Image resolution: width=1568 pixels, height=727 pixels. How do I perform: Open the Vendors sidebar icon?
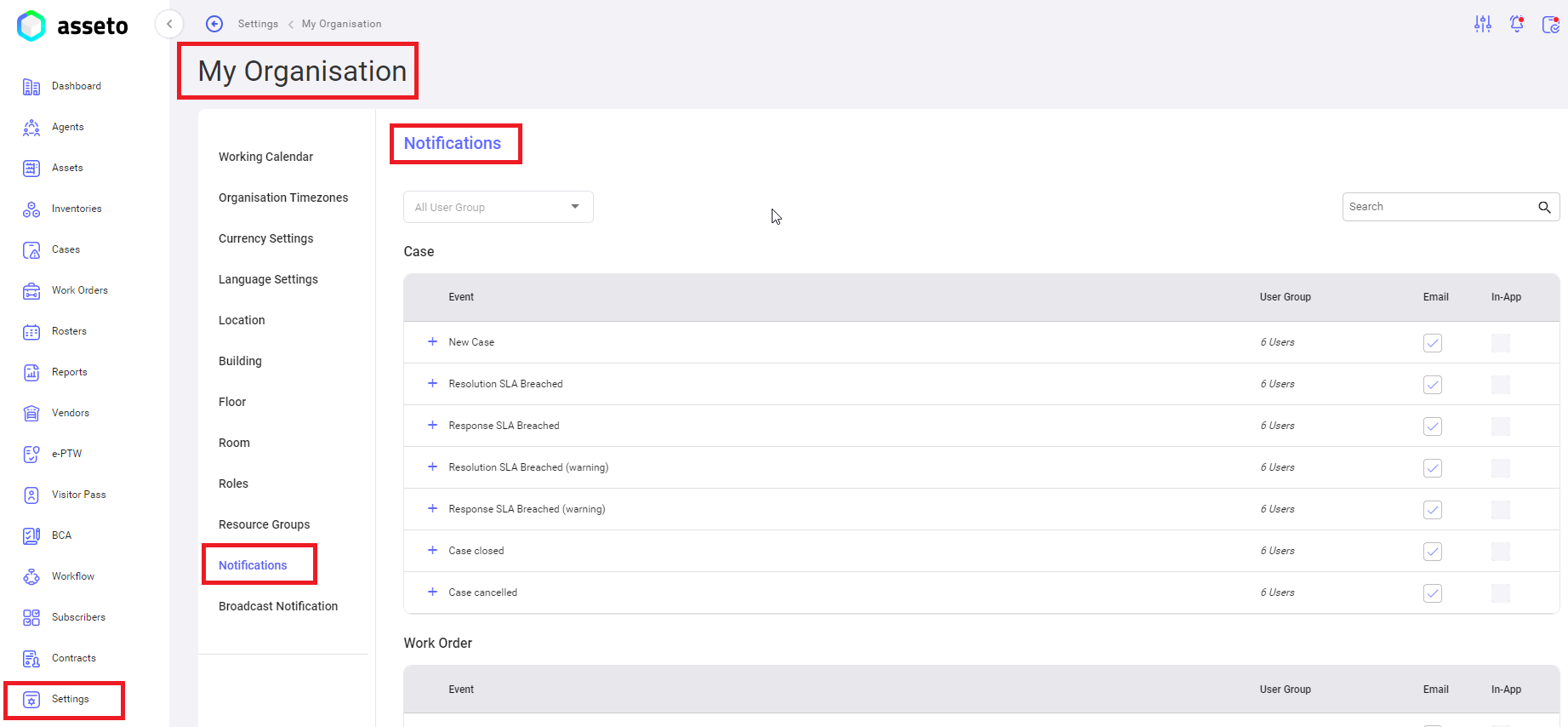pos(31,414)
